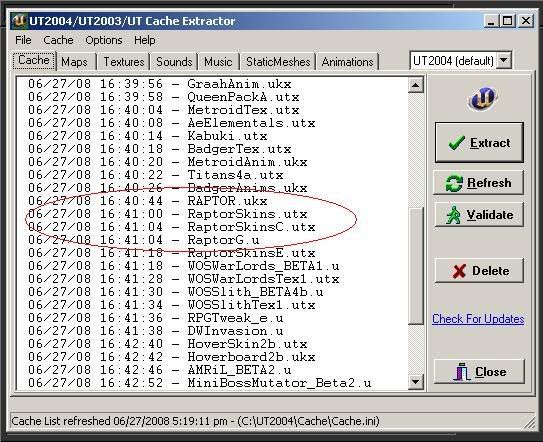Follow the Check For Updates link
543x442 pixels.
click(478, 319)
